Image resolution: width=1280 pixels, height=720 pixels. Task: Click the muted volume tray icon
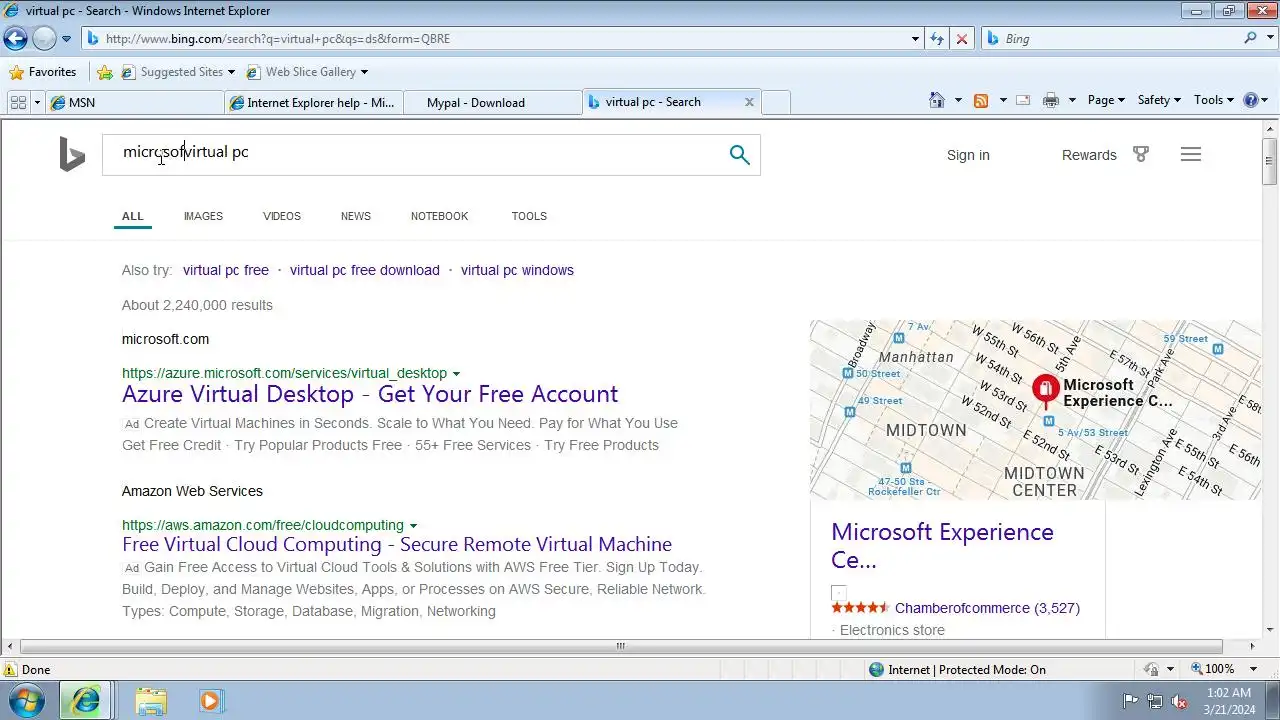point(1178,701)
